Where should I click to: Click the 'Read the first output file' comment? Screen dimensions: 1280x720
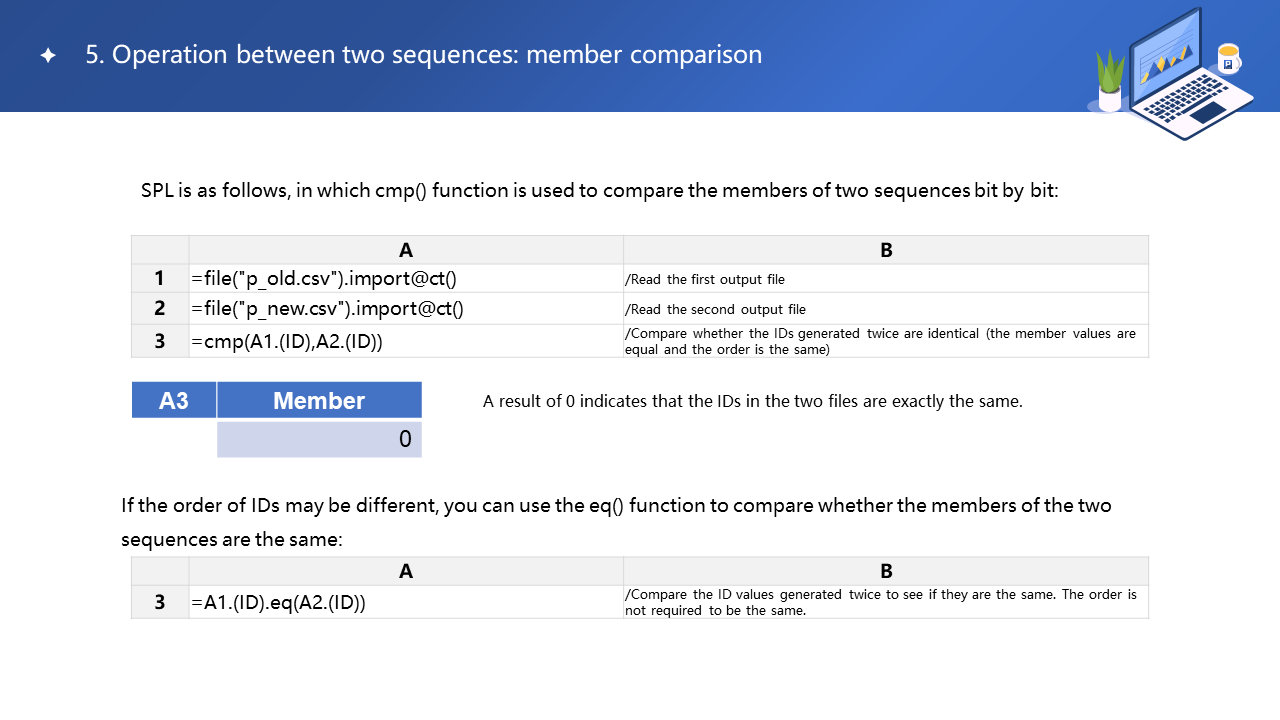[707, 280]
